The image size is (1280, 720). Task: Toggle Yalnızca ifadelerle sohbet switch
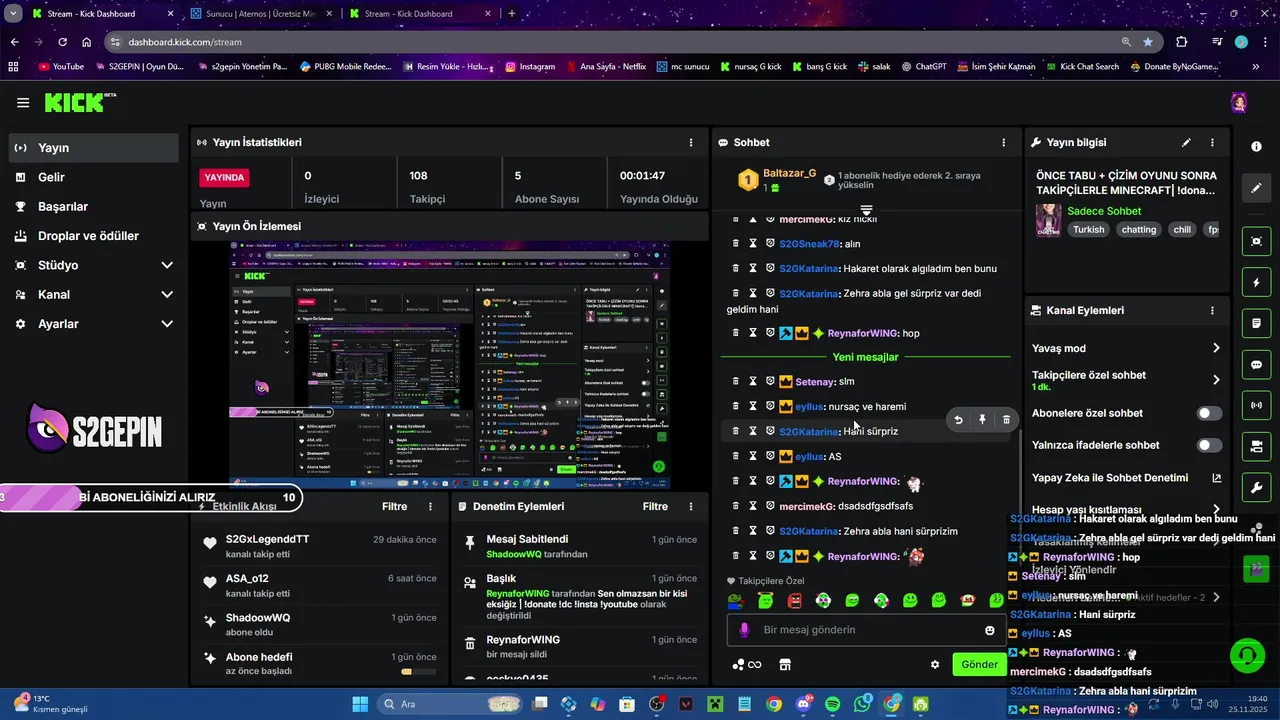point(1209,445)
